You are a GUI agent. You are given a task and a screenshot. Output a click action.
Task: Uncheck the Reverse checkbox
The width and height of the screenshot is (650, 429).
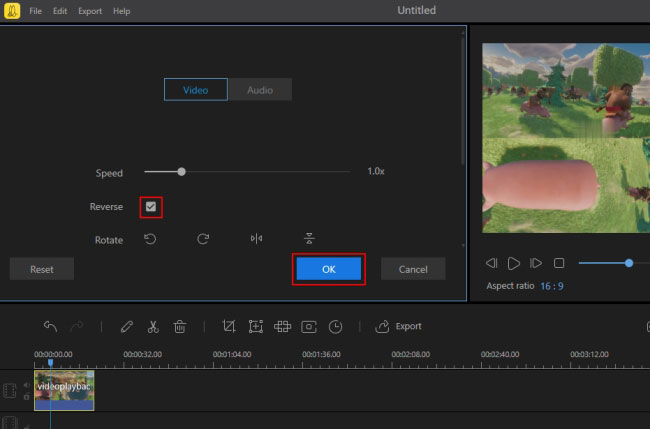pyautogui.click(x=151, y=206)
